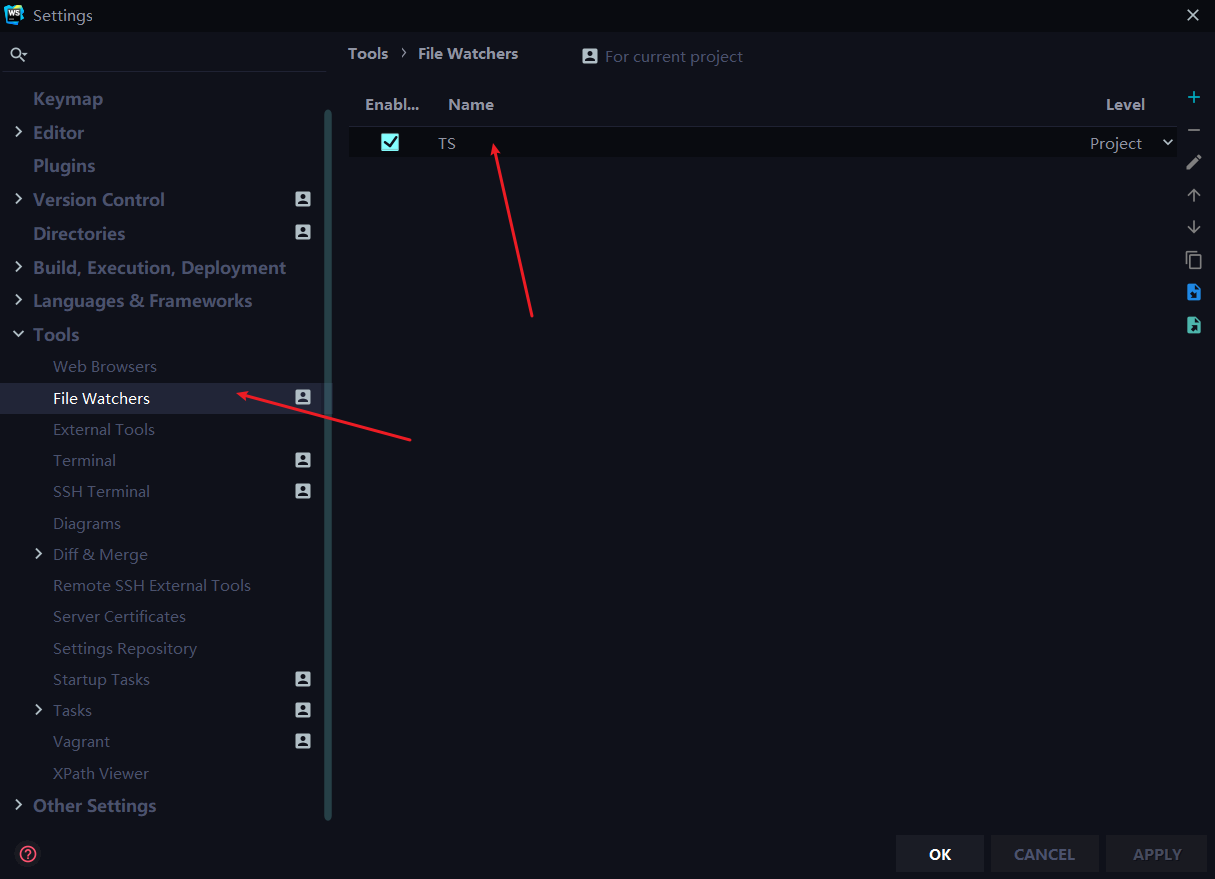Disable the TS file watcher checkbox
The image size is (1215, 879).
pos(390,143)
